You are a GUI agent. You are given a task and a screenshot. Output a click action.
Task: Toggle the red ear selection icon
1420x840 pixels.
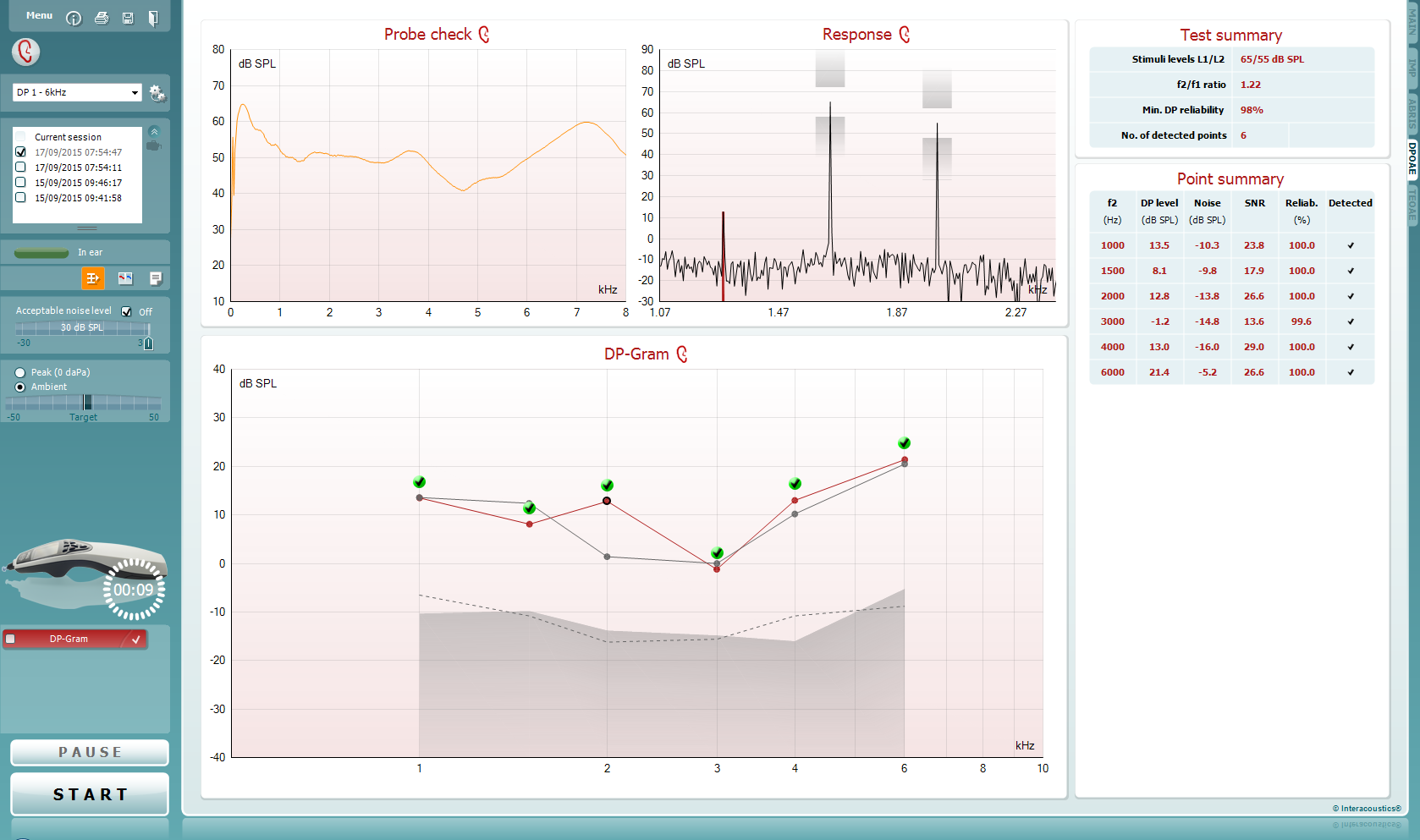(25, 52)
